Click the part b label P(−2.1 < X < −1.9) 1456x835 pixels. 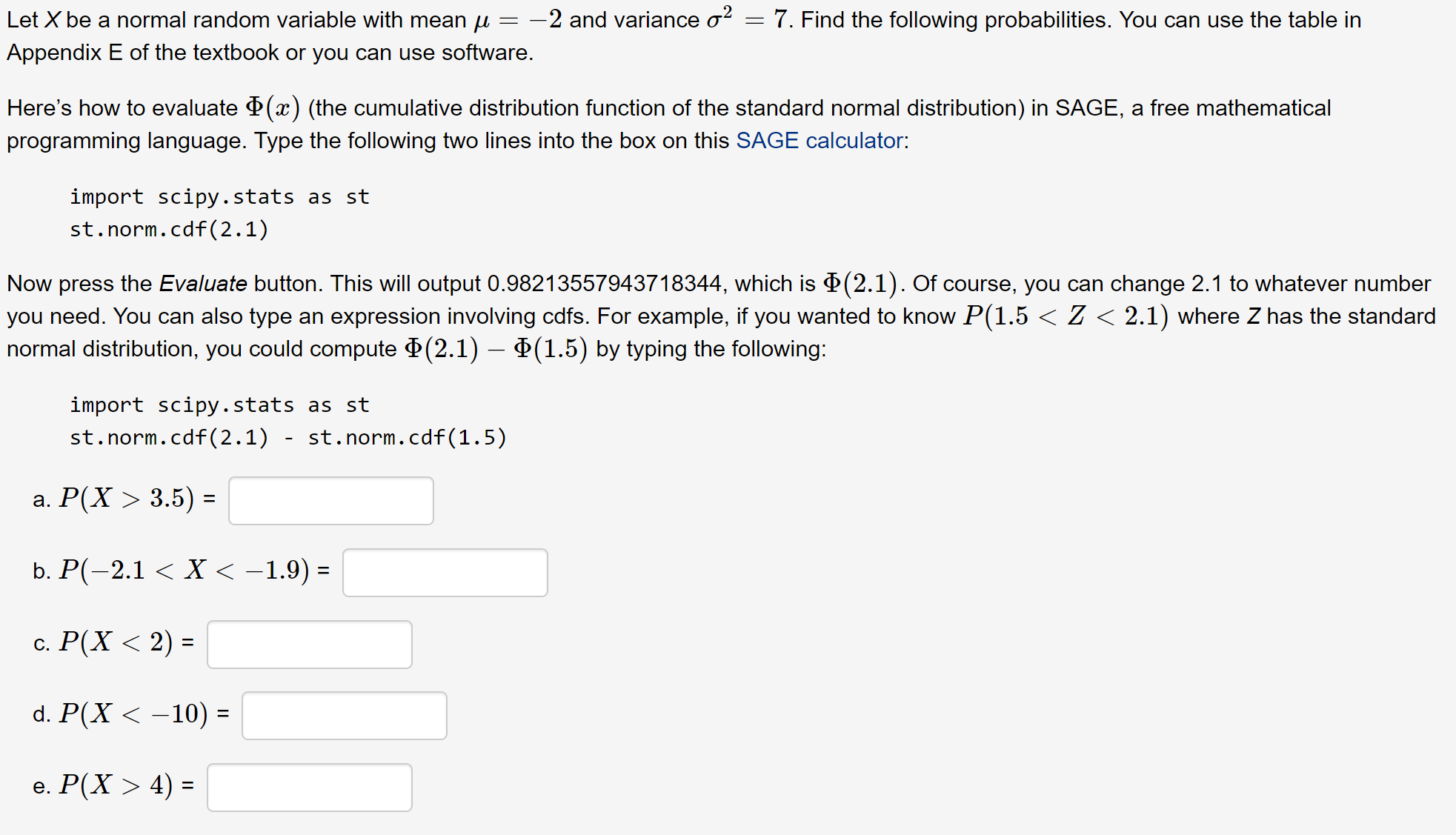click(x=184, y=570)
